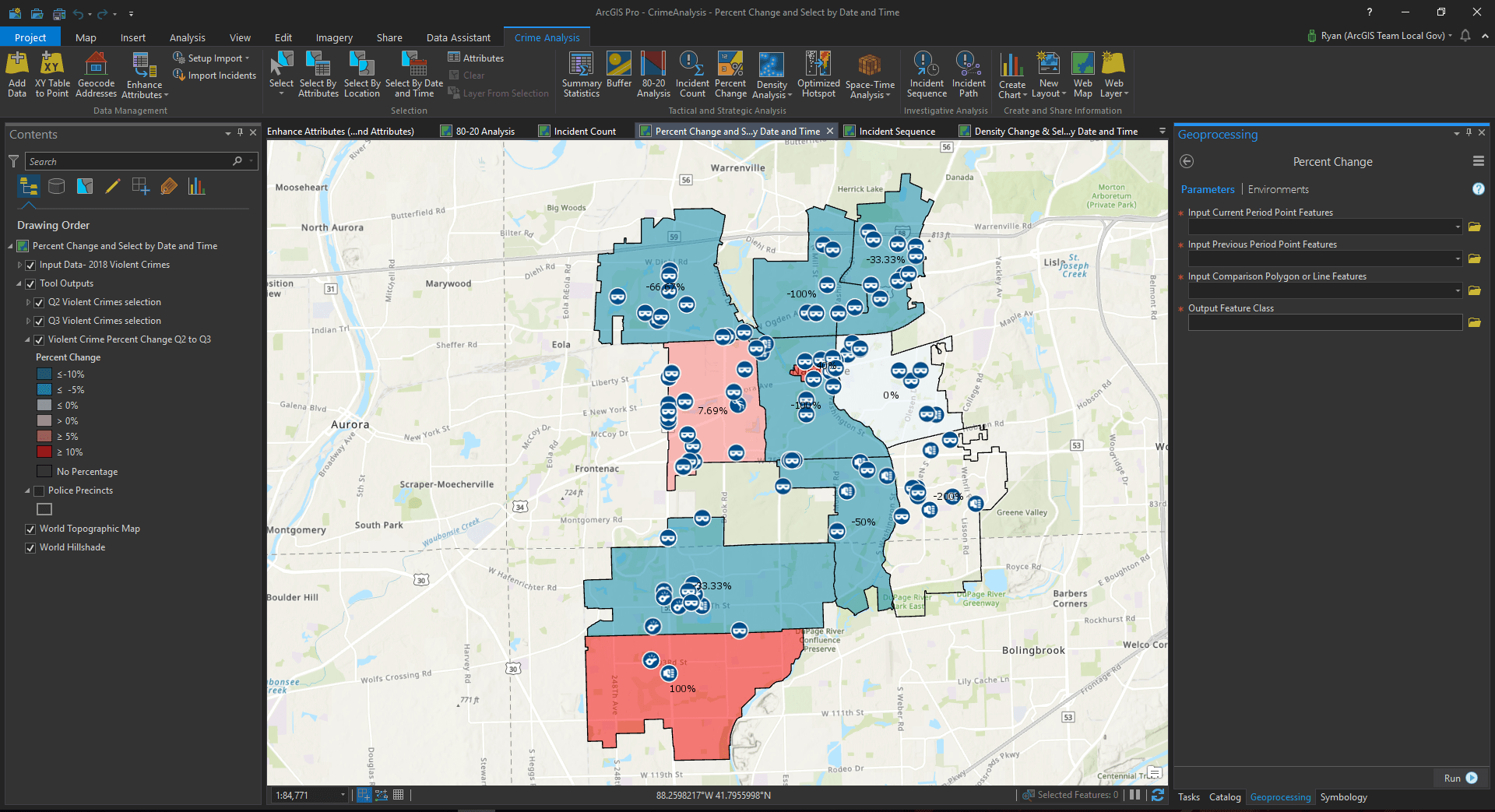Image resolution: width=1495 pixels, height=812 pixels.
Task: List by Labeling in Contents
Action: (x=169, y=186)
